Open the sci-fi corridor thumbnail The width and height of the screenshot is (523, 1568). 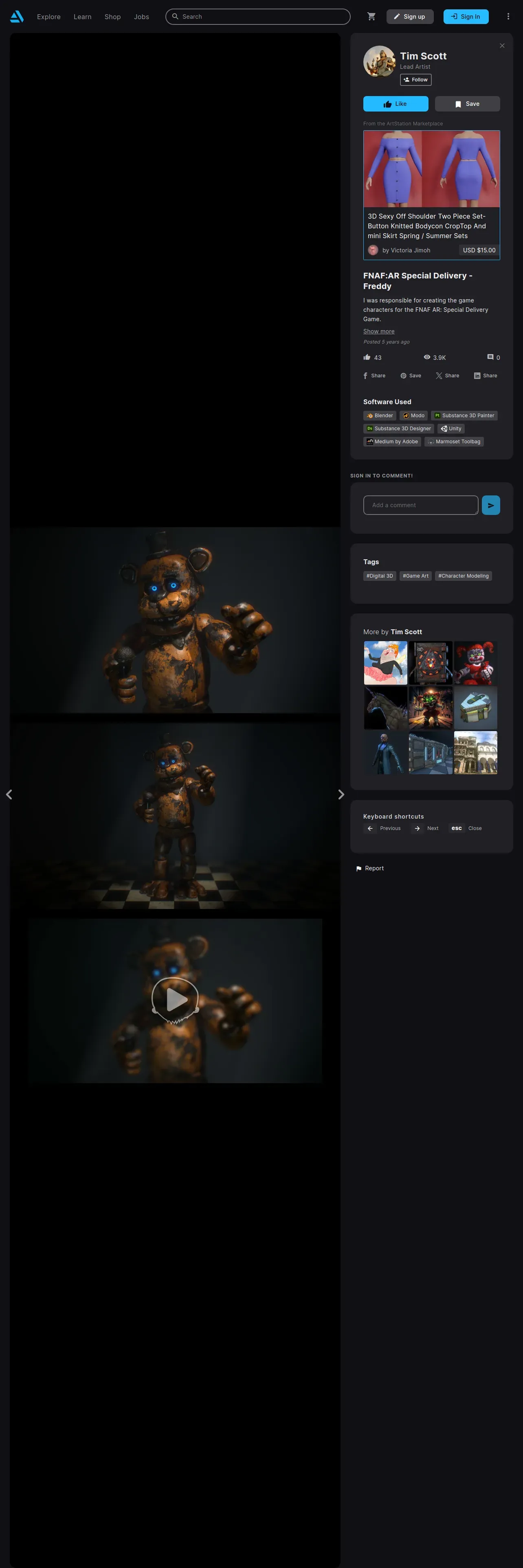[431, 753]
